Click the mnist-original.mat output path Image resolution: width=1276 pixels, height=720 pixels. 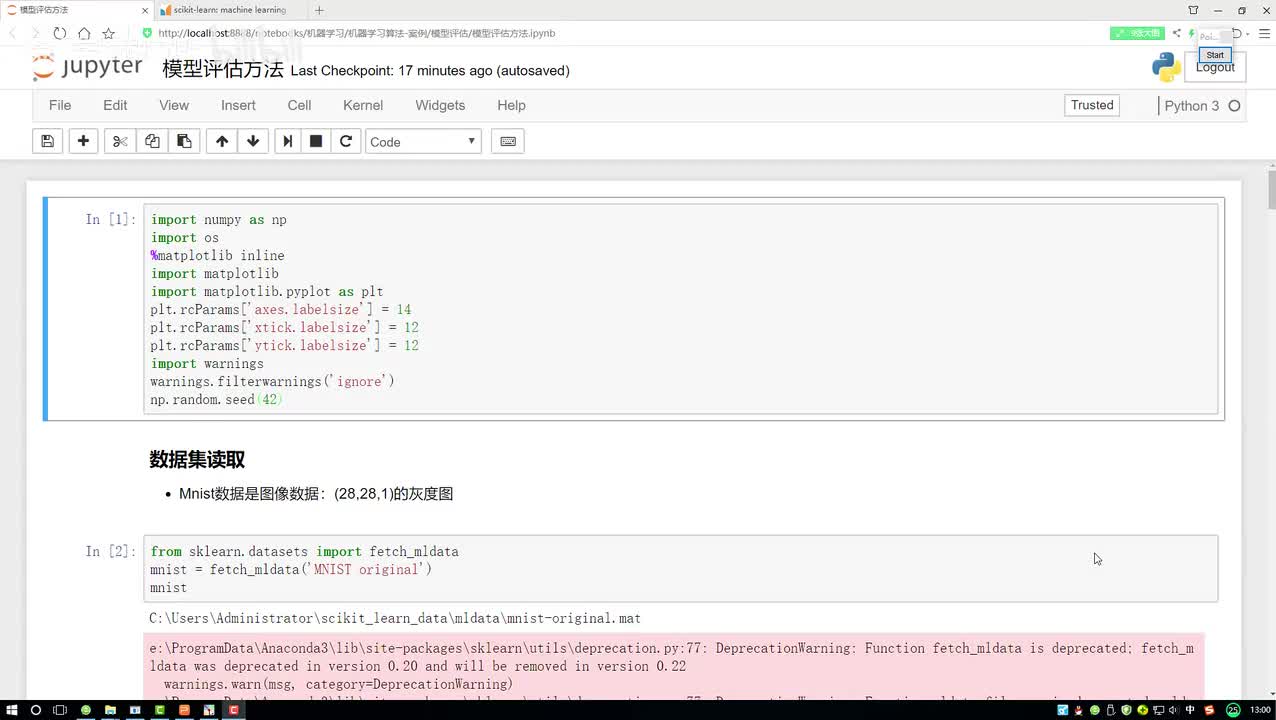coord(395,619)
